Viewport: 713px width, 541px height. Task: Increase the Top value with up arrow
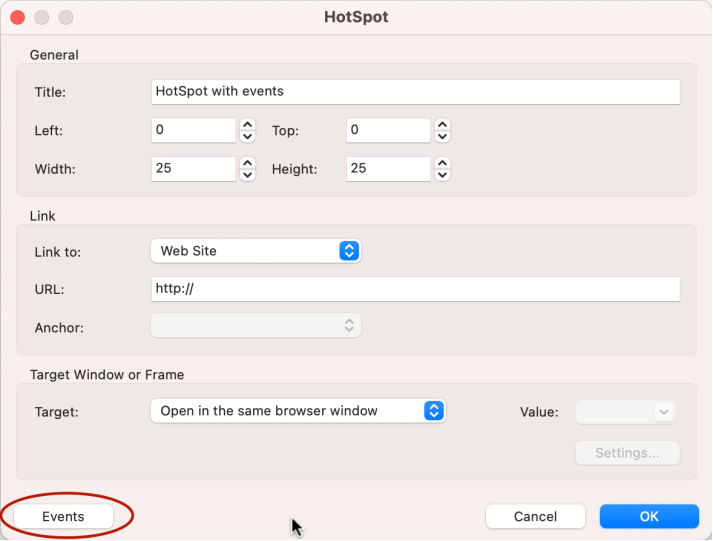tap(442, 125)
